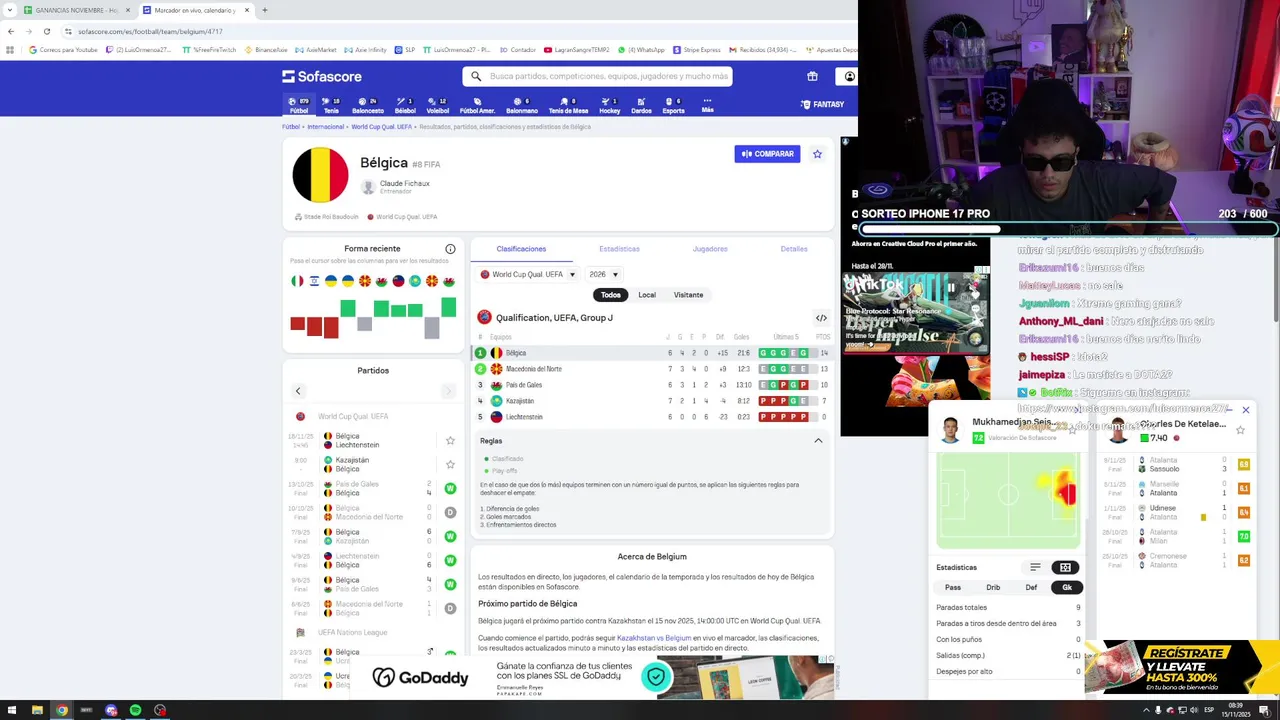
Task: Star Charles De Ketelaere in popup
Action: click(x=1240, y=430)
